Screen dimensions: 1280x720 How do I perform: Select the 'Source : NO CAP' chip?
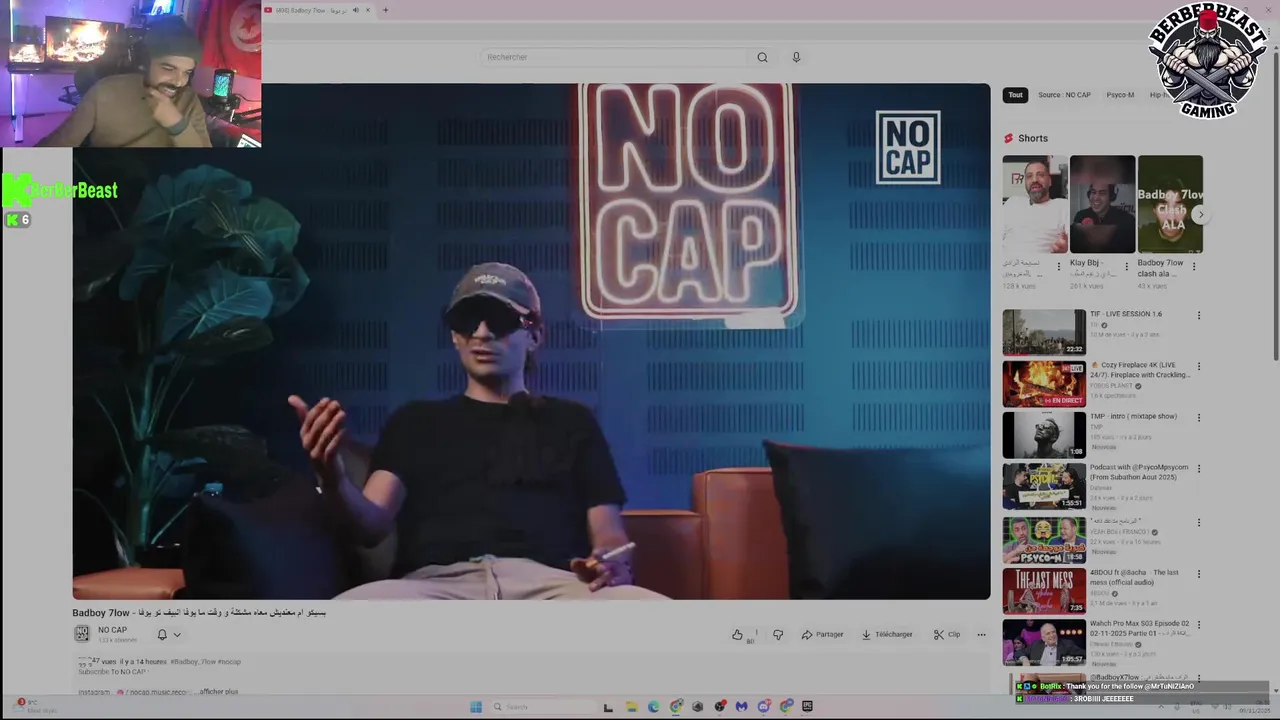(1064, 95)
